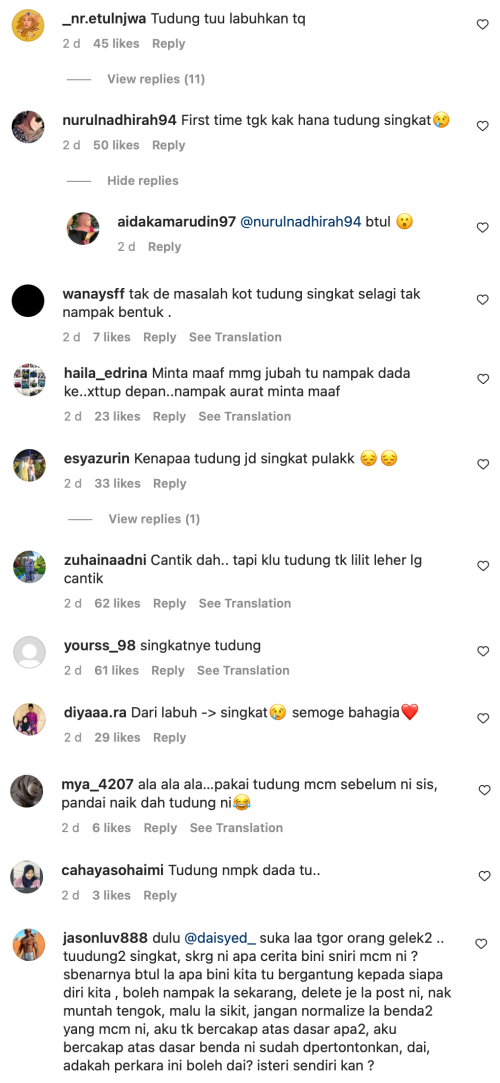Expand View replies (11) under _nr.etulnjwa
This screenshot has height=1083, width=500.
point(156,79)
